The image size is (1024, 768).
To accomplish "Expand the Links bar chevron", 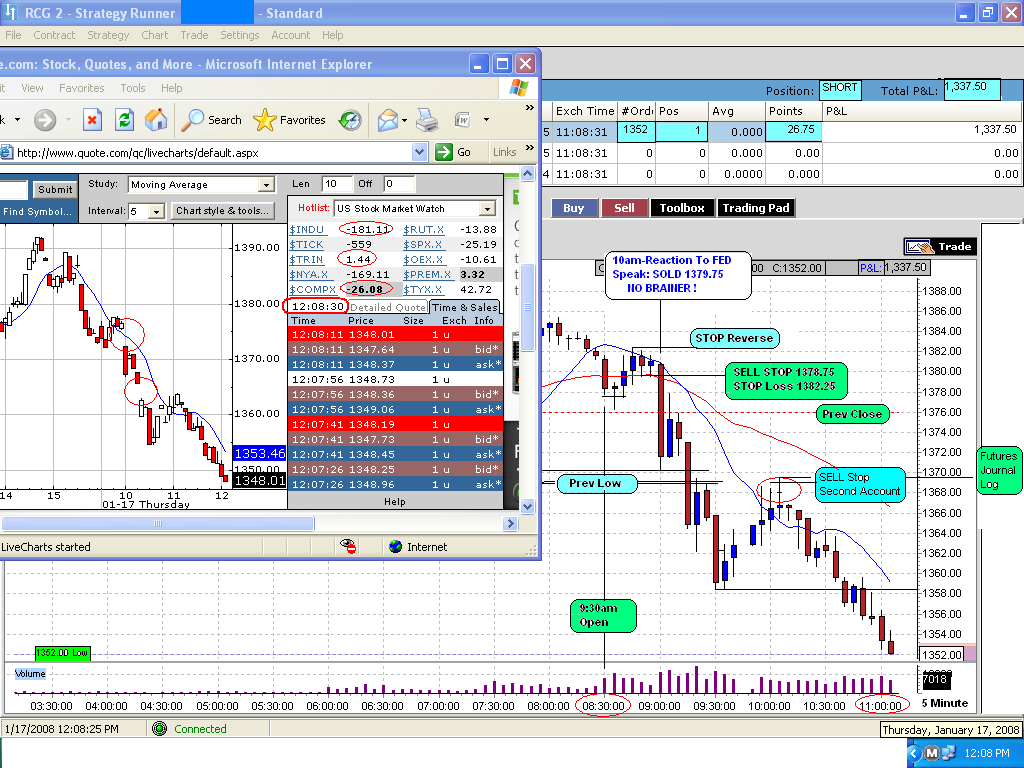I will pyautogui.click(x=530, y=148).
